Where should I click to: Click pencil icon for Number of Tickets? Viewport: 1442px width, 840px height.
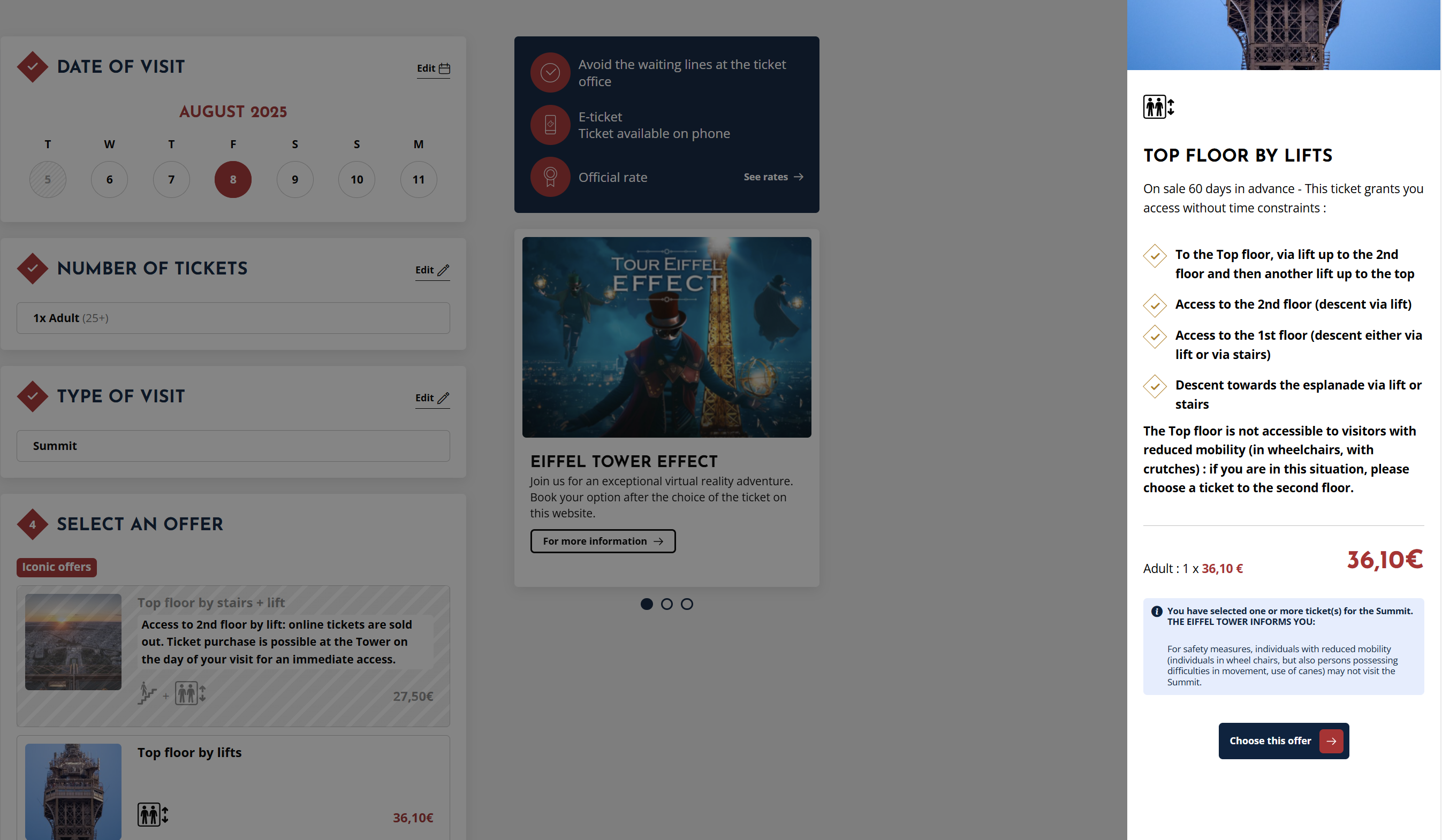pos(444,270)
